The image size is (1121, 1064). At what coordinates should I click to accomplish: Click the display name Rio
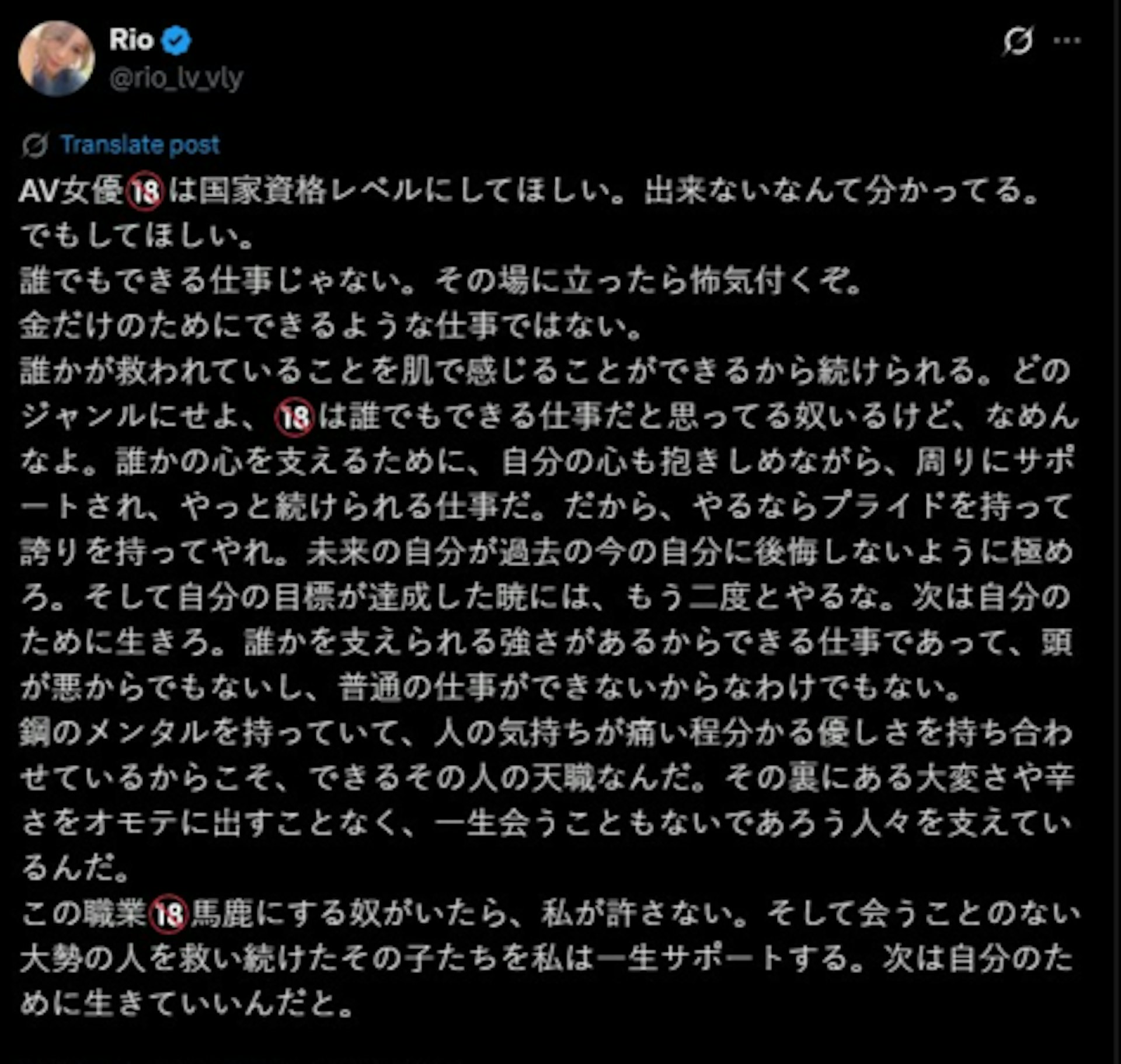tap(131, 40)
